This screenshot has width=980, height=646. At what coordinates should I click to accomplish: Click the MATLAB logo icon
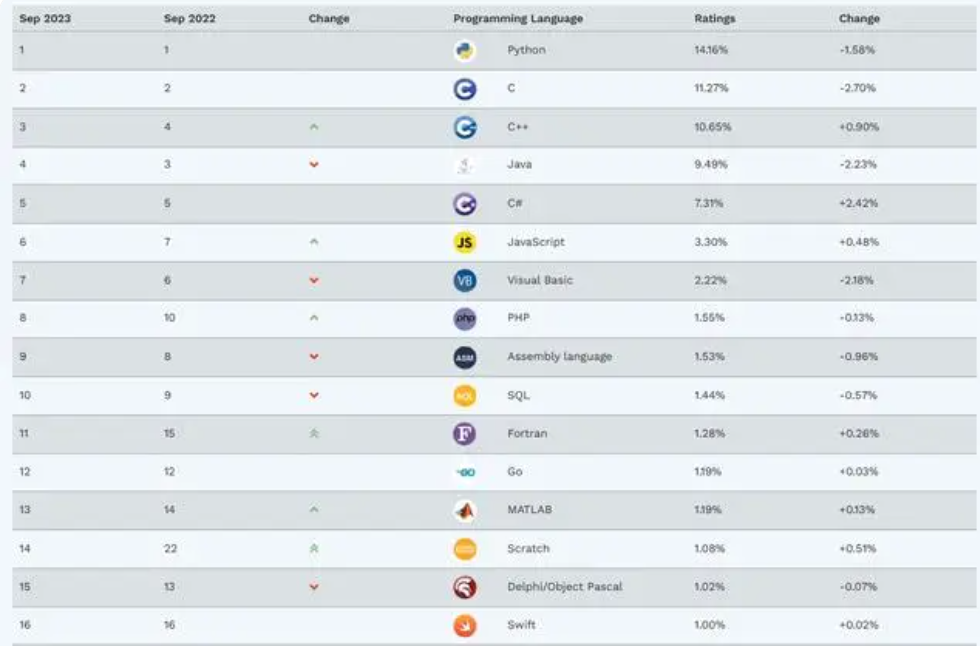point(464,510)
